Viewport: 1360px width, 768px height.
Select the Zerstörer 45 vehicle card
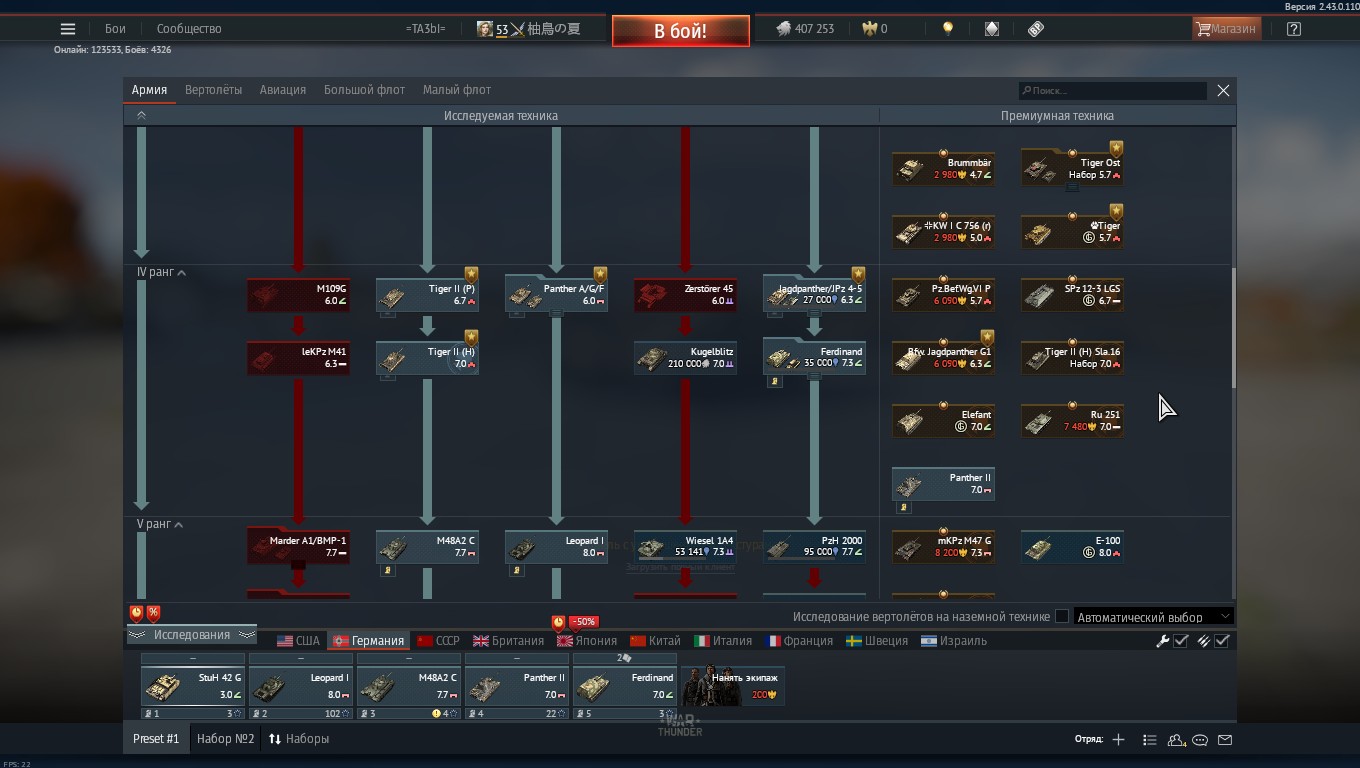685,295
